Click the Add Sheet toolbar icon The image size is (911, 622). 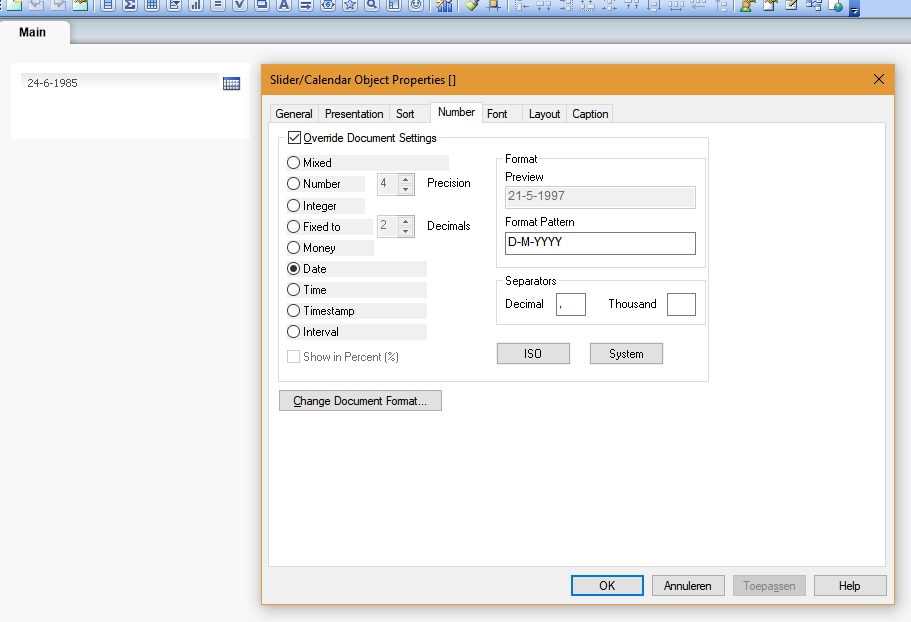click(x=14, y=5)
